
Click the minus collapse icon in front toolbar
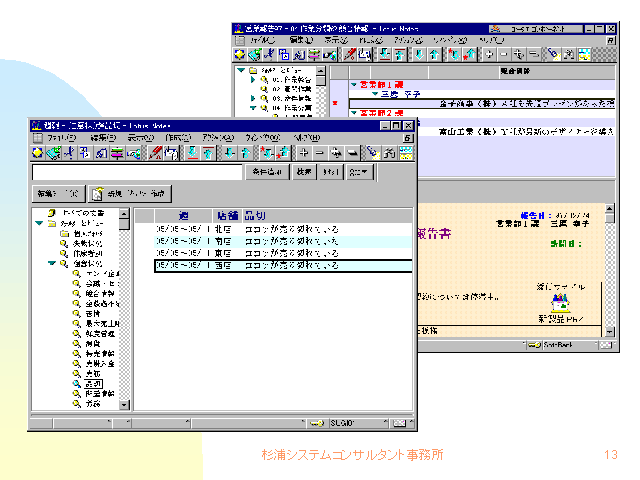pos(321,153)
